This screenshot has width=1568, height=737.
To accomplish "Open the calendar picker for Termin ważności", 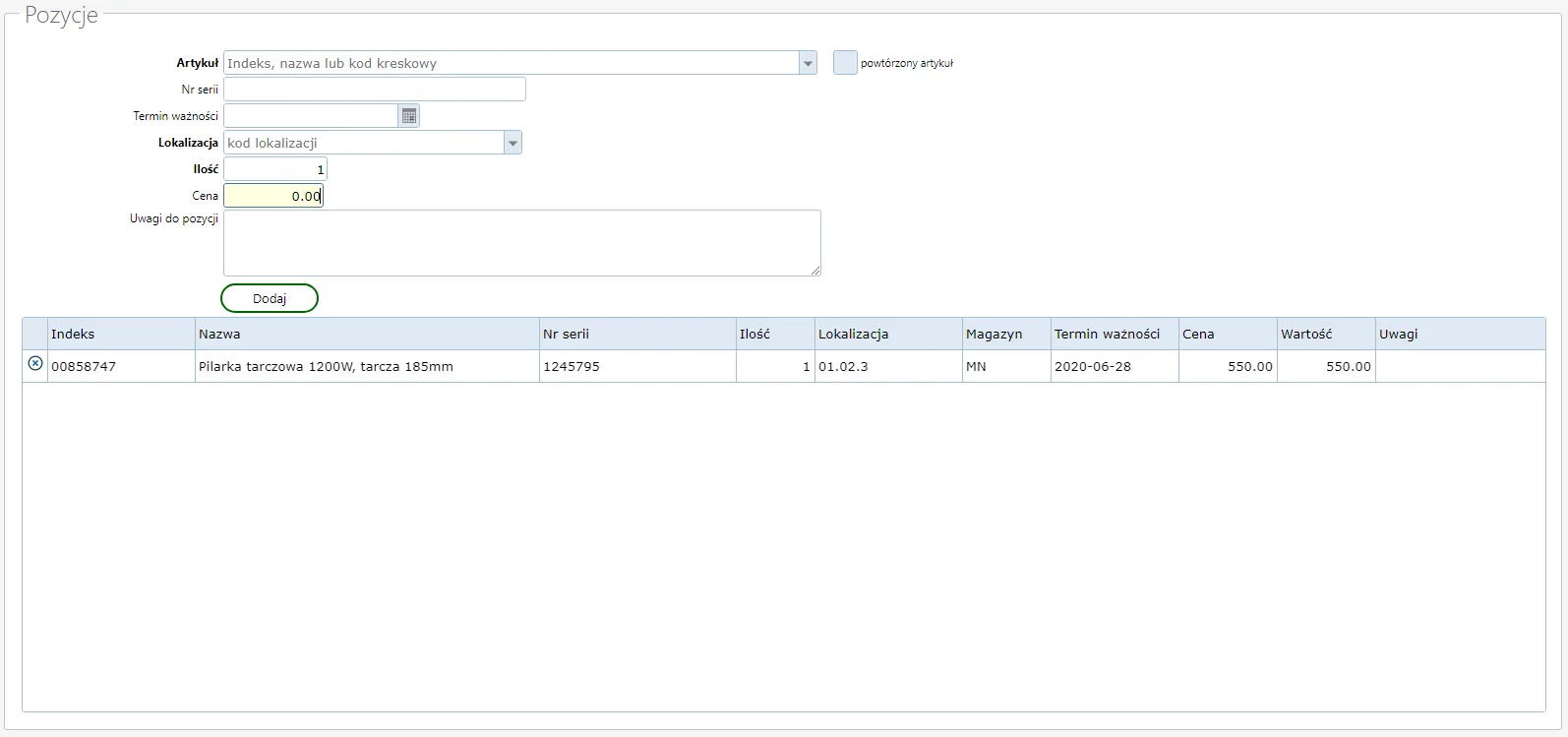I will (409, 116).
